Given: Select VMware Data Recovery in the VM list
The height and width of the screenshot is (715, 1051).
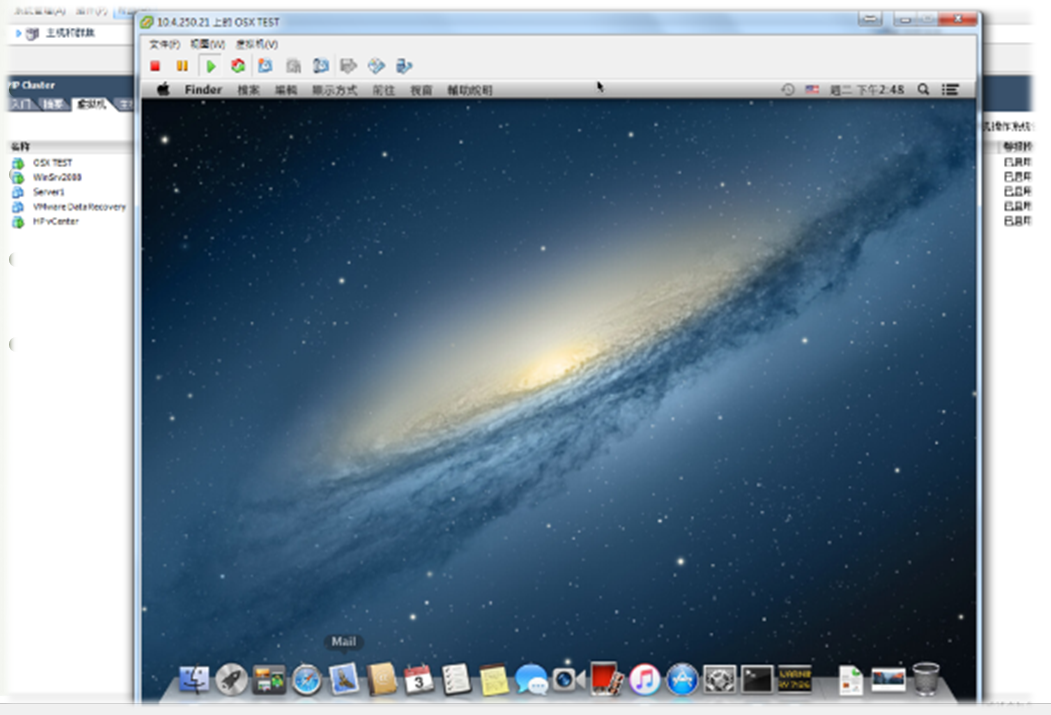Looking at the screenshot, I should [79, 207].
